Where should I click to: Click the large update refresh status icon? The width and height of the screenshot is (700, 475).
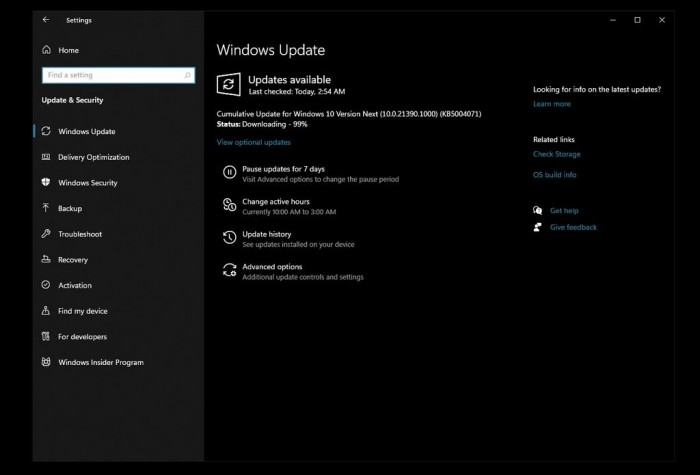(229, 84)
